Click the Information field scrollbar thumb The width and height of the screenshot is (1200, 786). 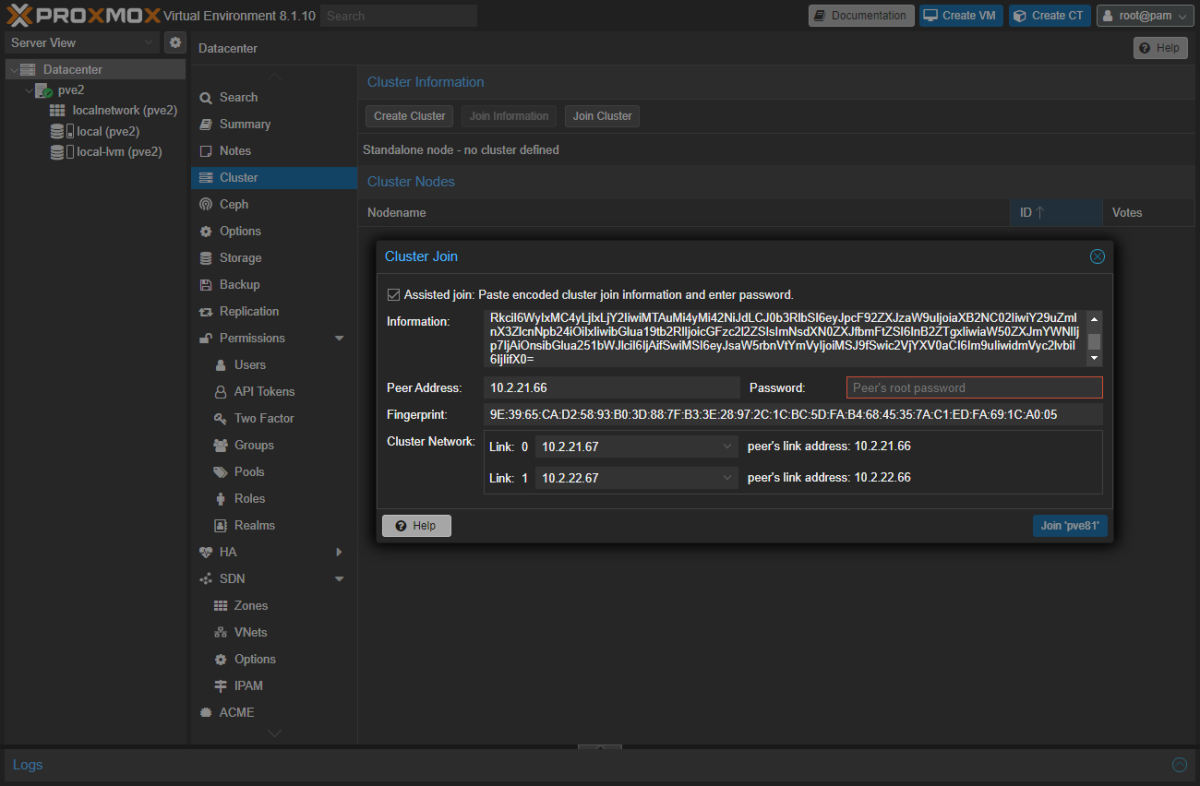(1094, 341)
